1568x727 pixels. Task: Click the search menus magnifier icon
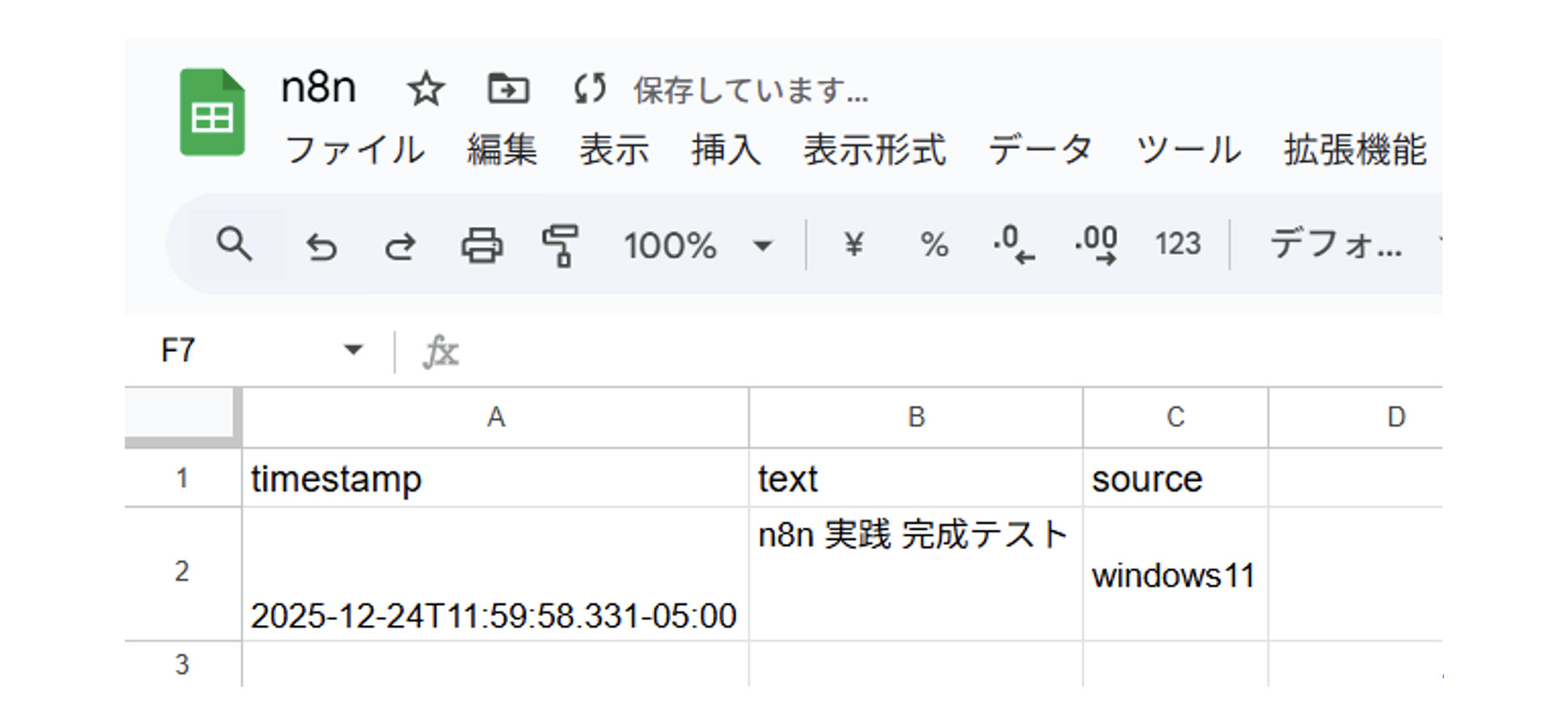pos(235,243)
